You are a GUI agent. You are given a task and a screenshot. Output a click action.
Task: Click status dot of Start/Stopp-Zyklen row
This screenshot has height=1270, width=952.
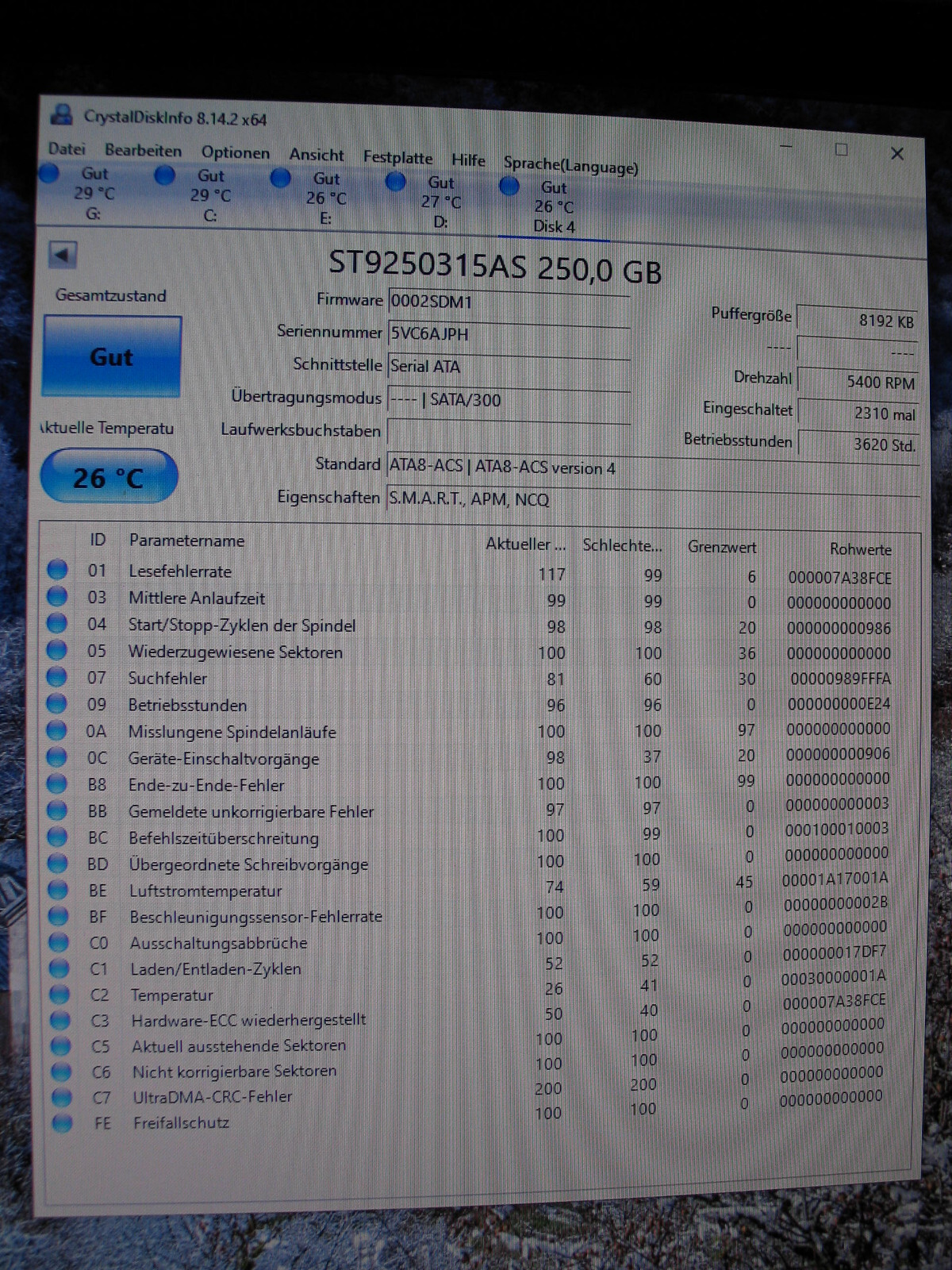56,623
